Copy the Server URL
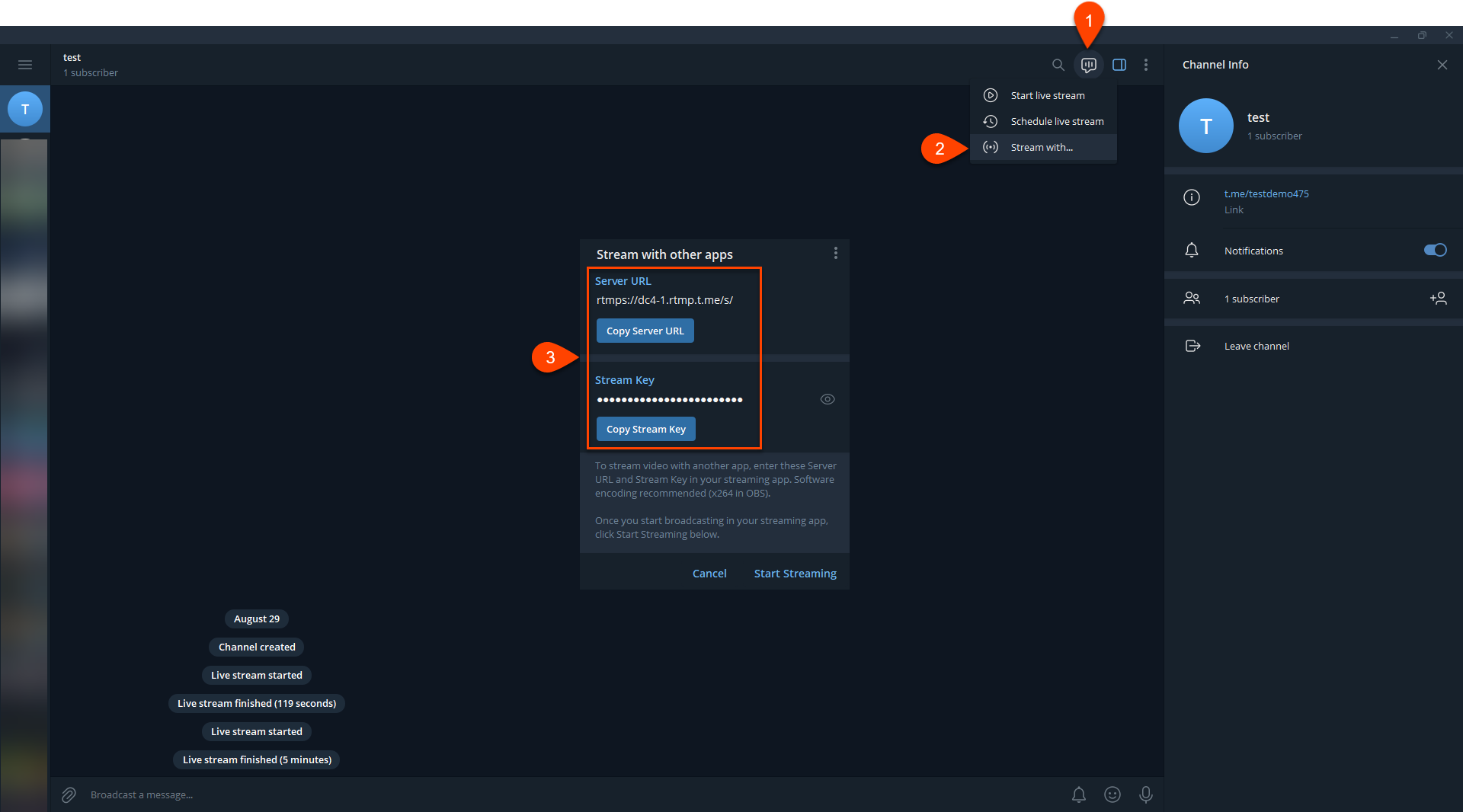The width and height of the screenshot is (1463, 812). (x=645, y=331)
